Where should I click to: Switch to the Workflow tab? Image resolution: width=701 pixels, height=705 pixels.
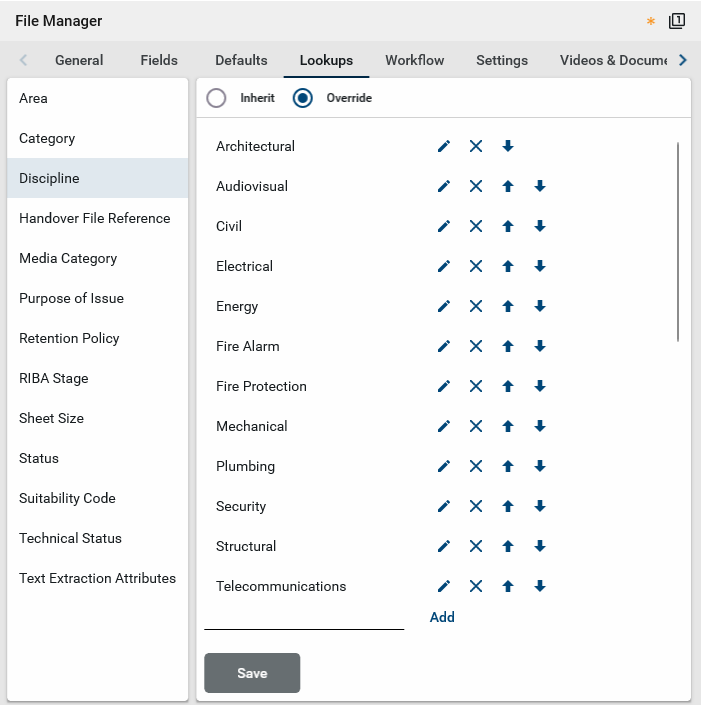(x=414, y=60)
